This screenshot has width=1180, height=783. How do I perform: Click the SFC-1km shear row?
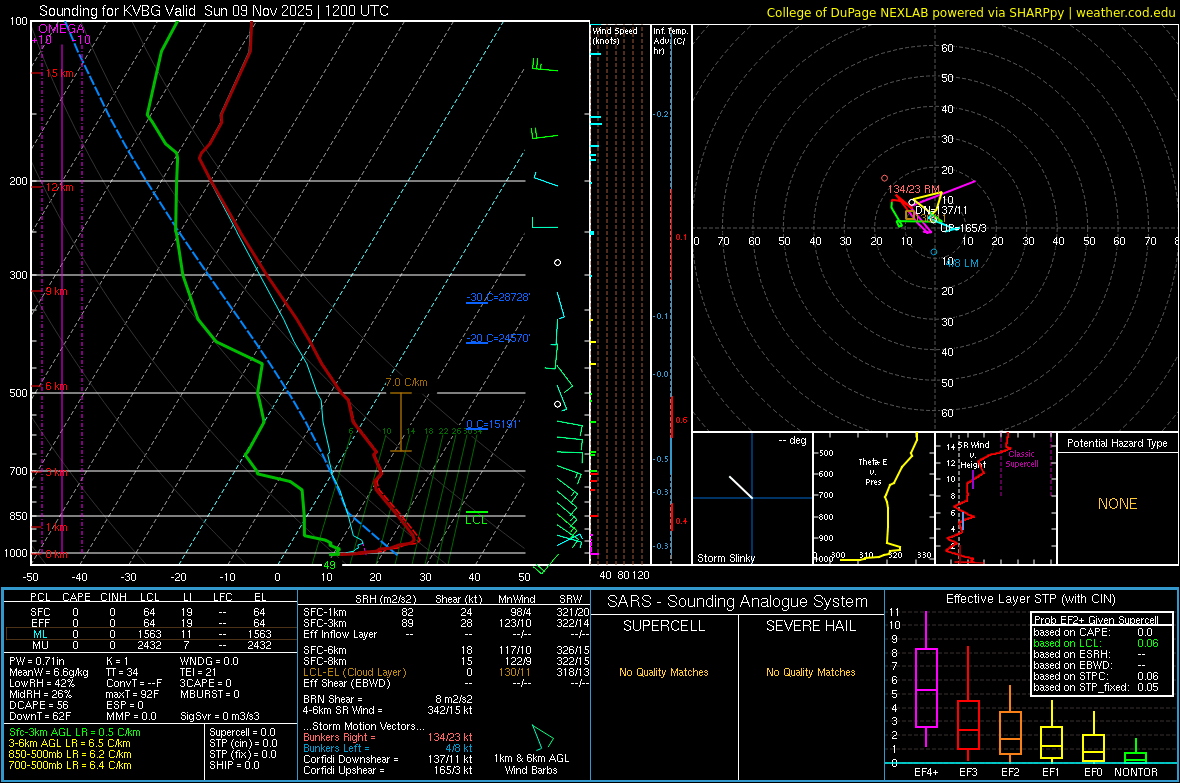point(446,612)
